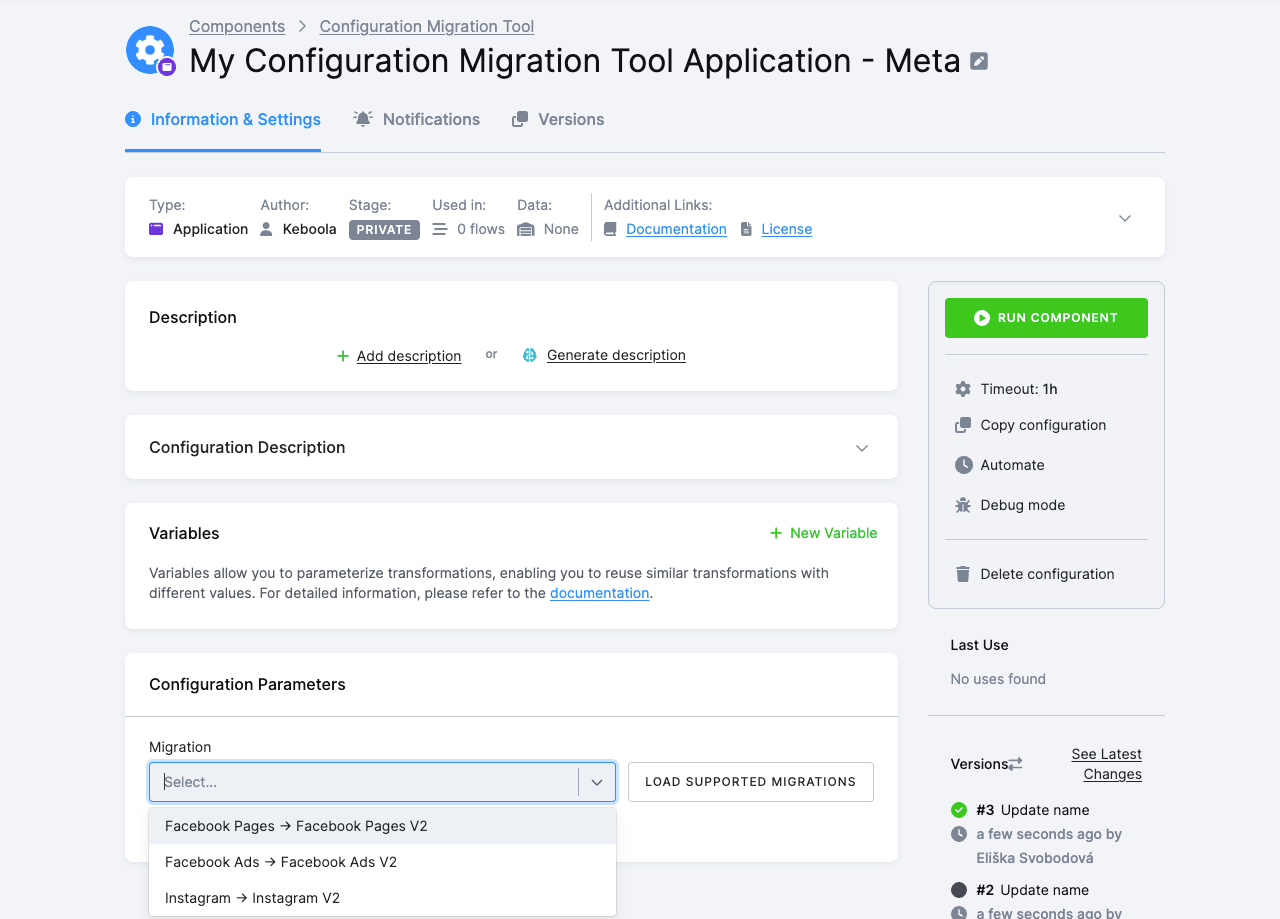Click the Copy configuration icon
Viewport: 1280px width, 919px height.
[963, 425]
